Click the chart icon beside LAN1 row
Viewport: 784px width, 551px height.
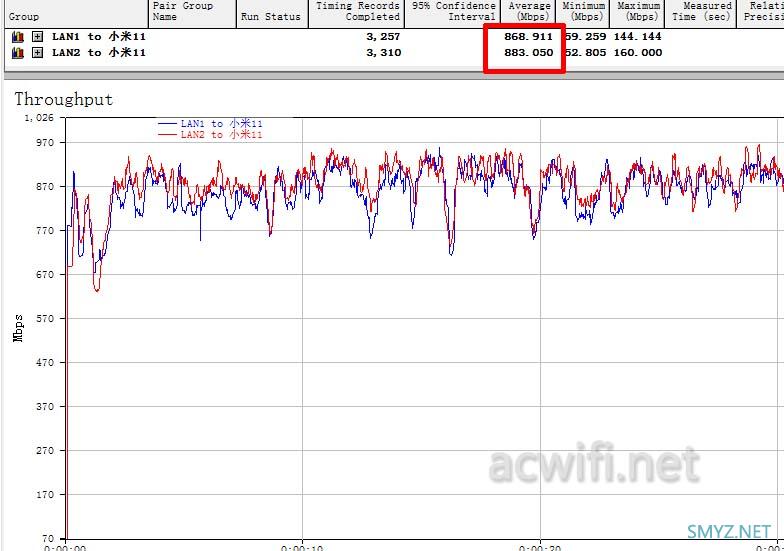coord(18,36)
